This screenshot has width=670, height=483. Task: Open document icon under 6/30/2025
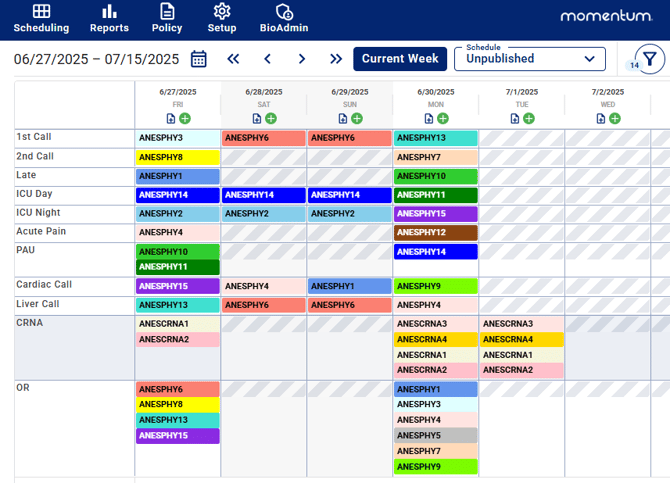click(429, 118)
